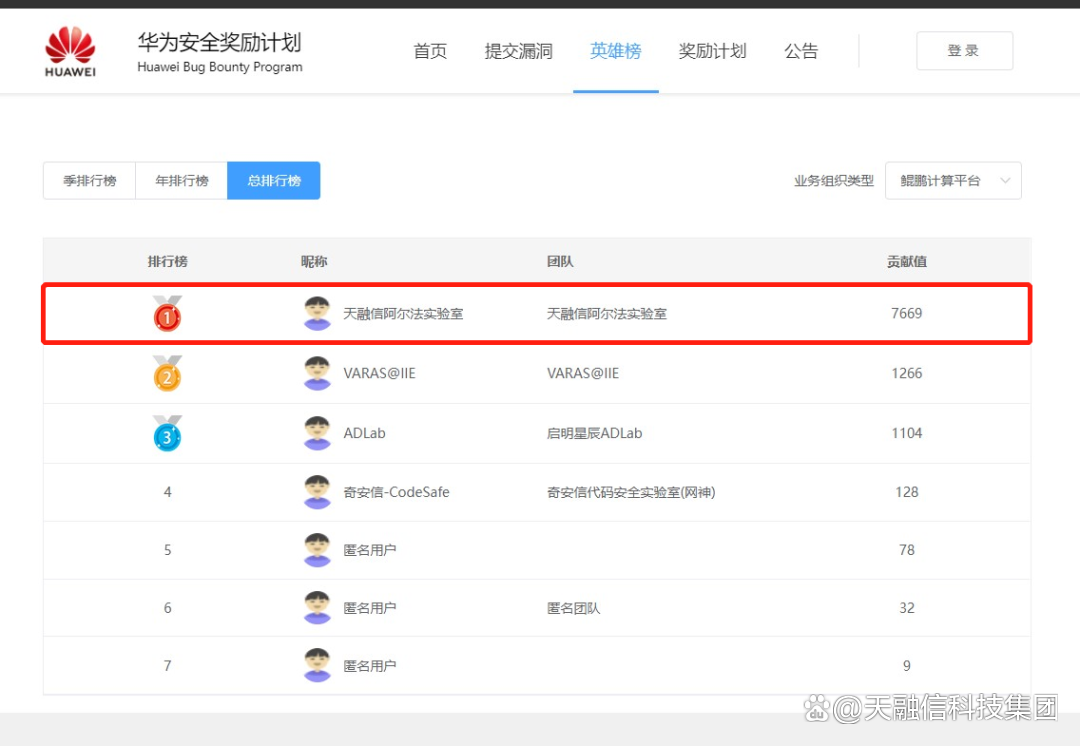The width and height of the screenshot is (1080, 746).
Task: Open the 奖励计划 menu item
Action: point(712,51)
